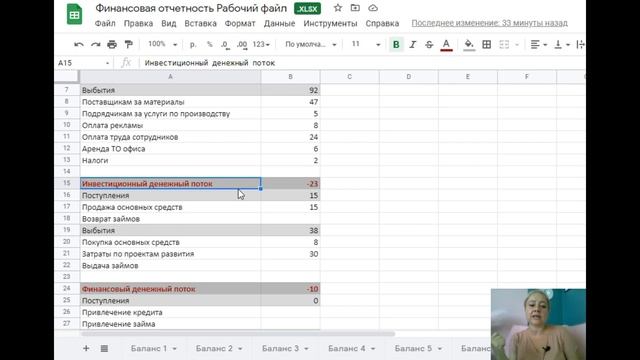Click the .XLSX file format badge
The image size is (640, 360).
click(307, 9)
